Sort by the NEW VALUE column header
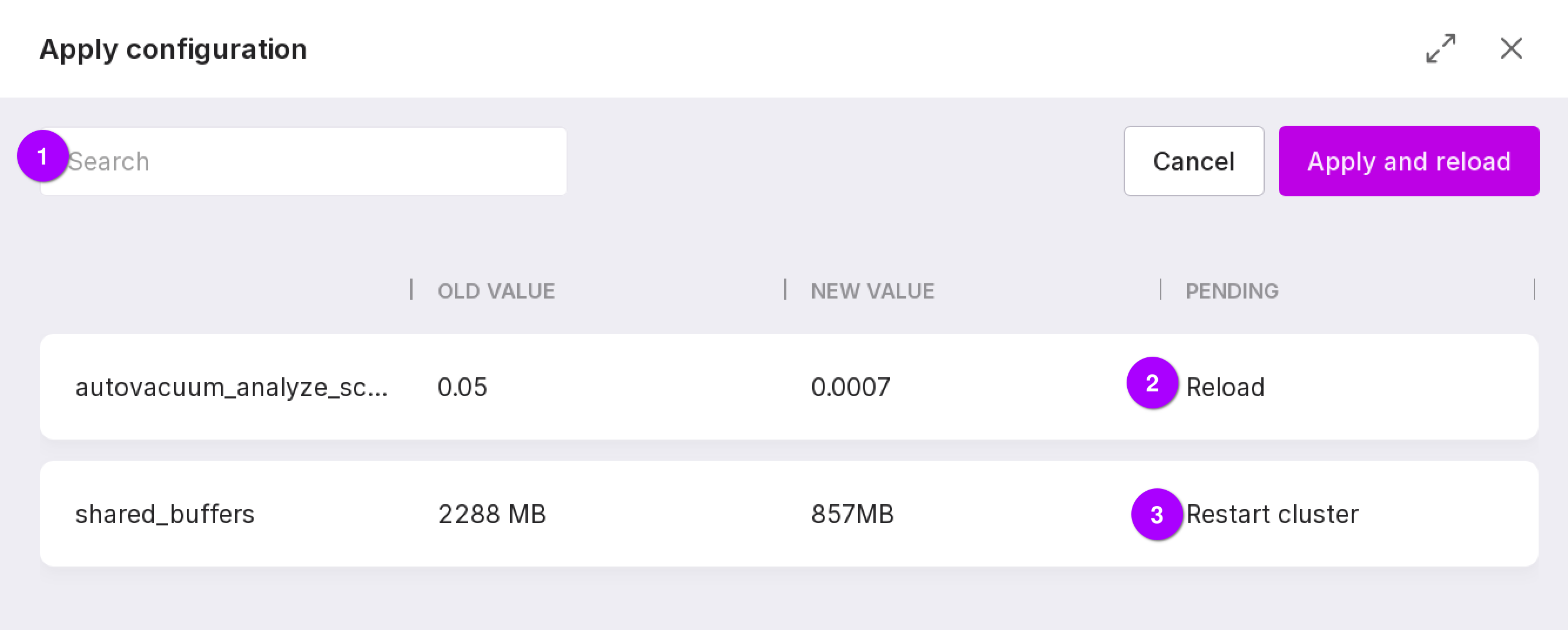The width and height of the screenshot is (1568, 630). [x=872, y=291]
